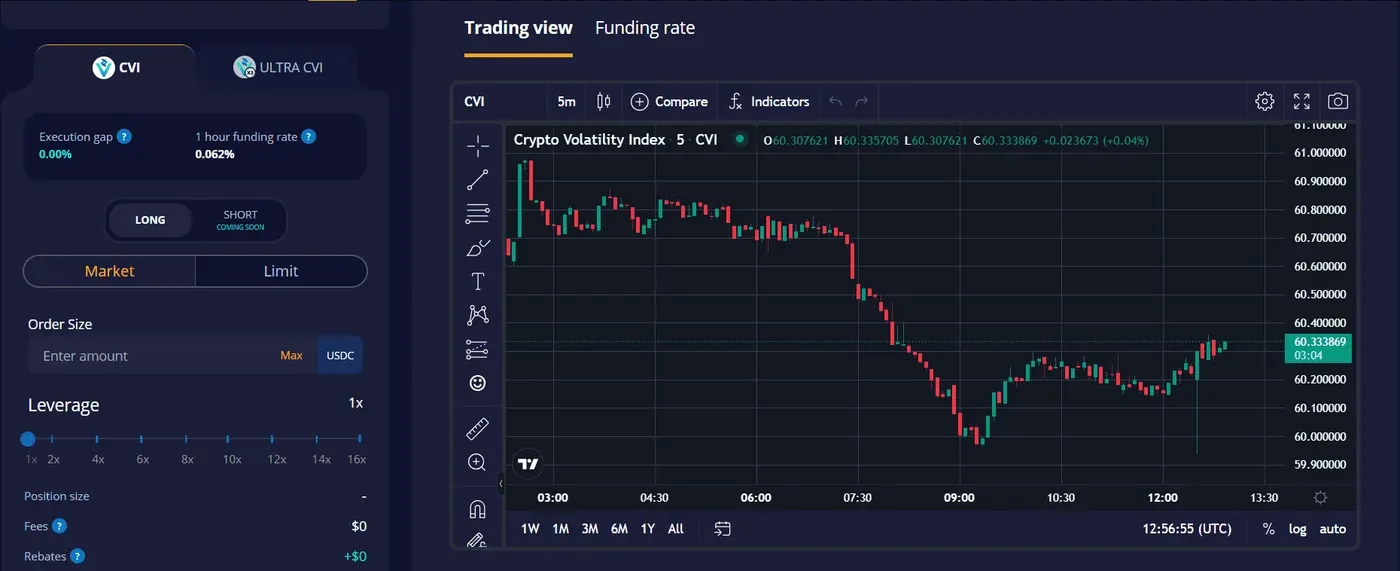Show Fees help tooltip
This screenshot has height=571, width=1400.
(x=59, y=526)
